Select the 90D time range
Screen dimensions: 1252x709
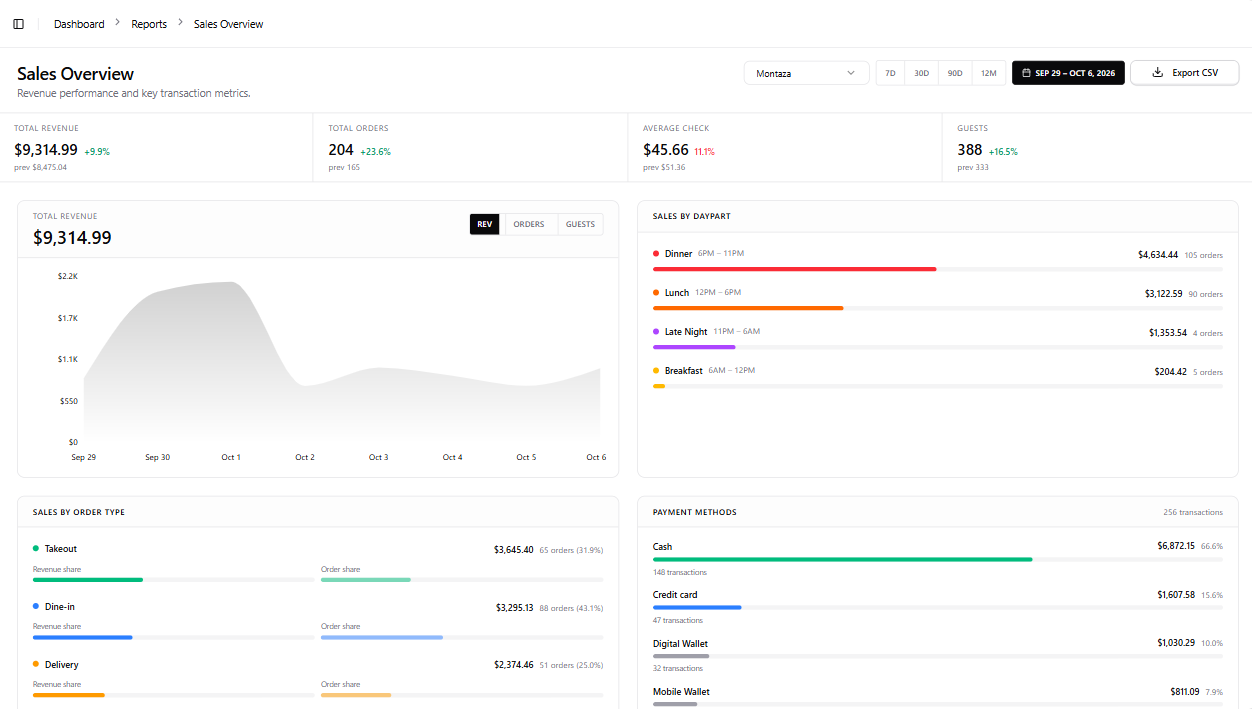(955, 73)
